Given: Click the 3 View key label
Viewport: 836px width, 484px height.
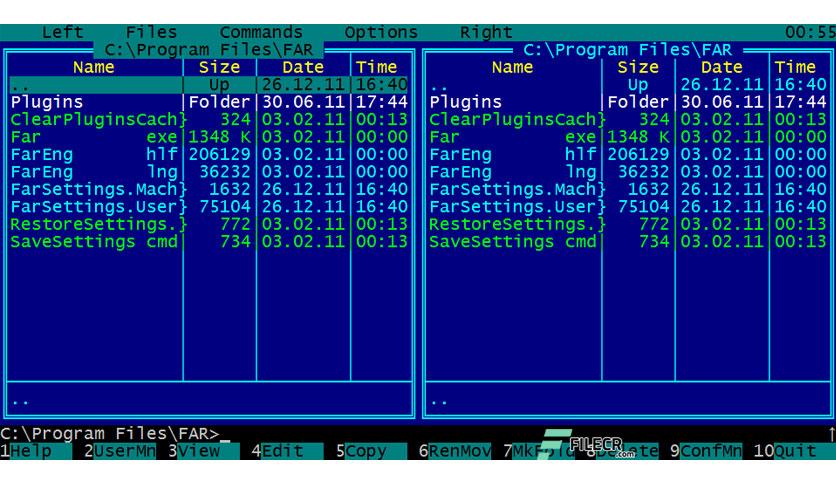Looking at the screenshot, I should pos(204,451).
